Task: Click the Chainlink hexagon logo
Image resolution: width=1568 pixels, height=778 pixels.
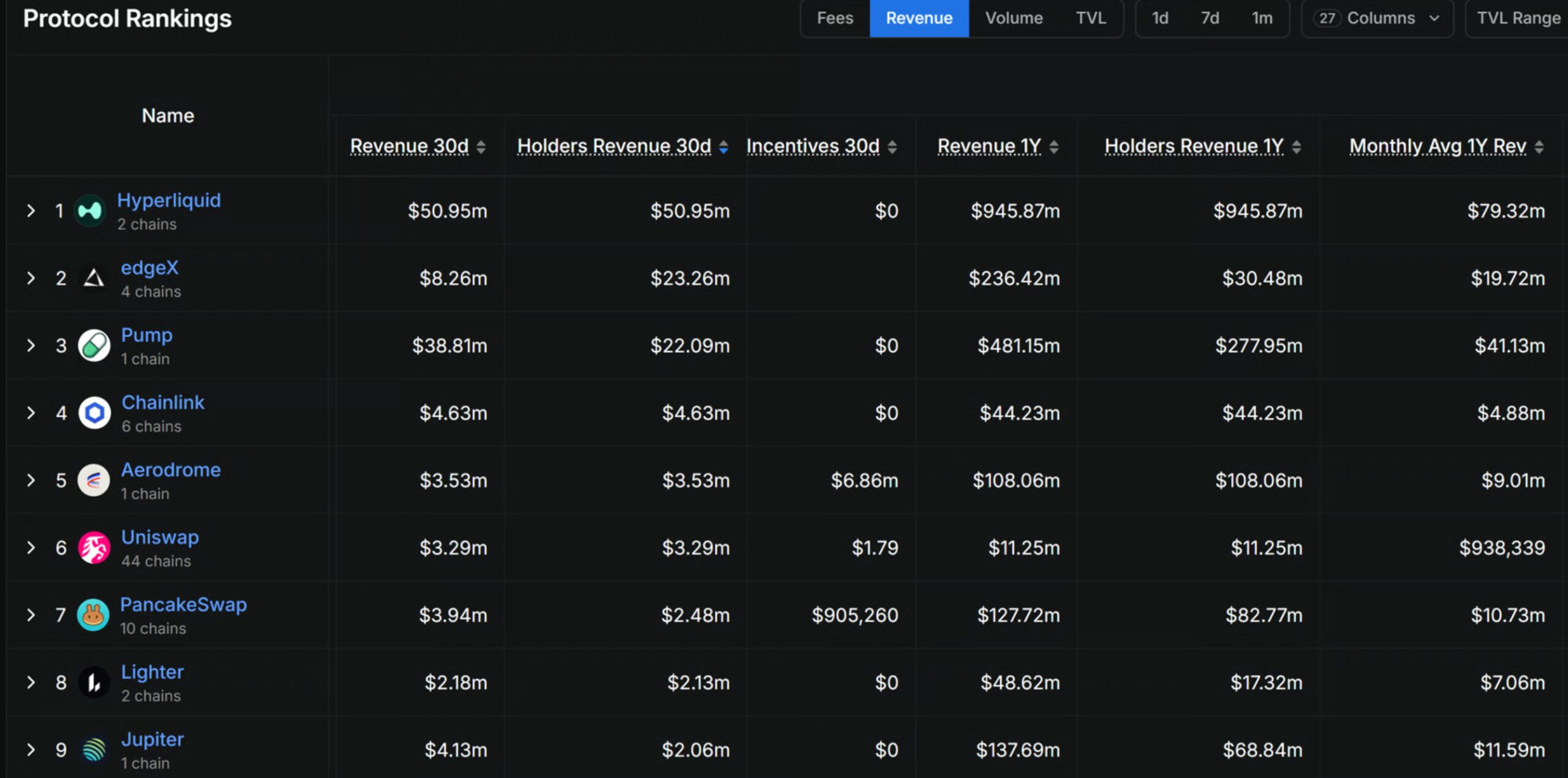Action: (x=94, y=413)
